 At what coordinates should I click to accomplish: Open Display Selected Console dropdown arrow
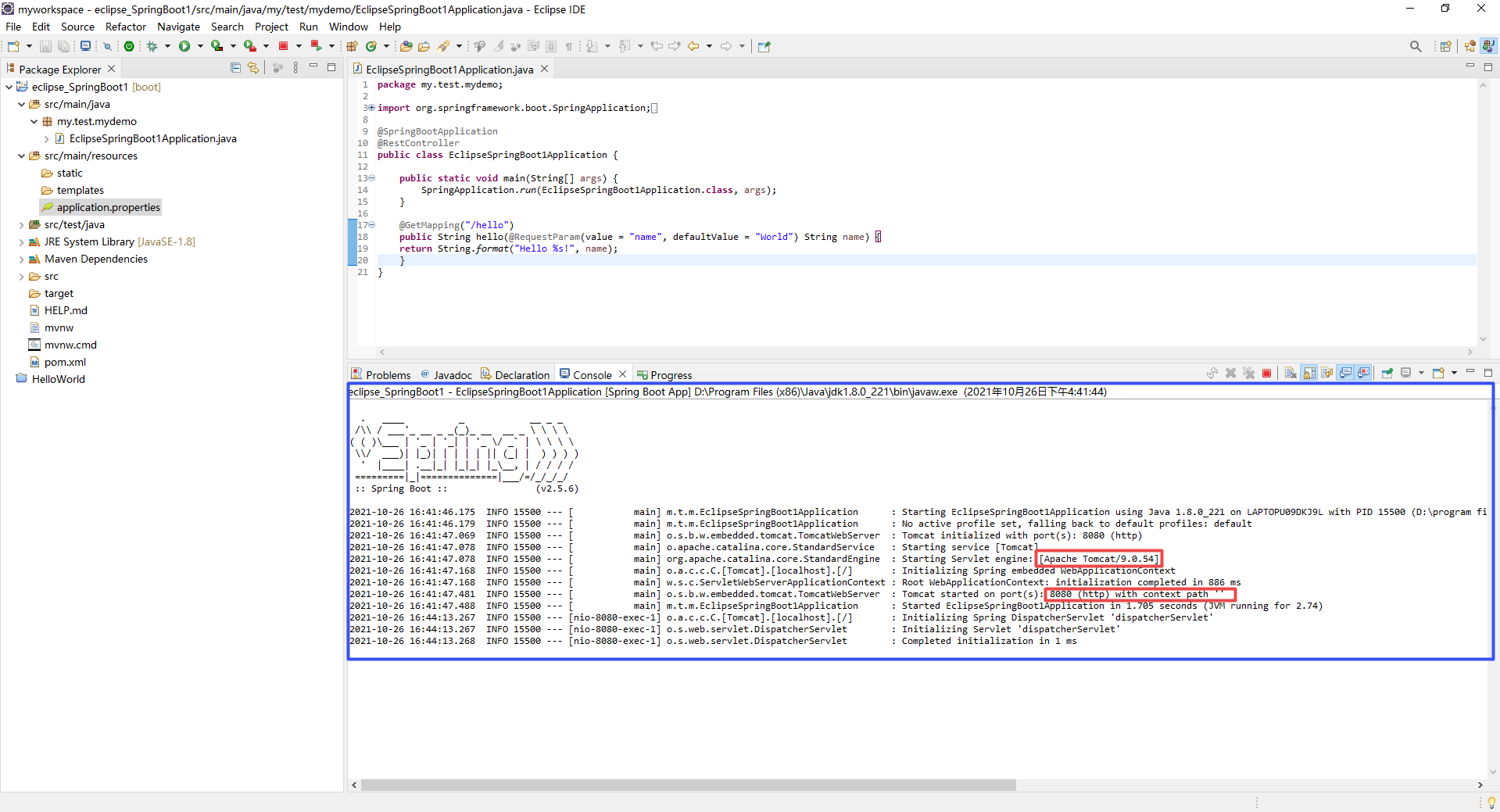coord(1421,373)
